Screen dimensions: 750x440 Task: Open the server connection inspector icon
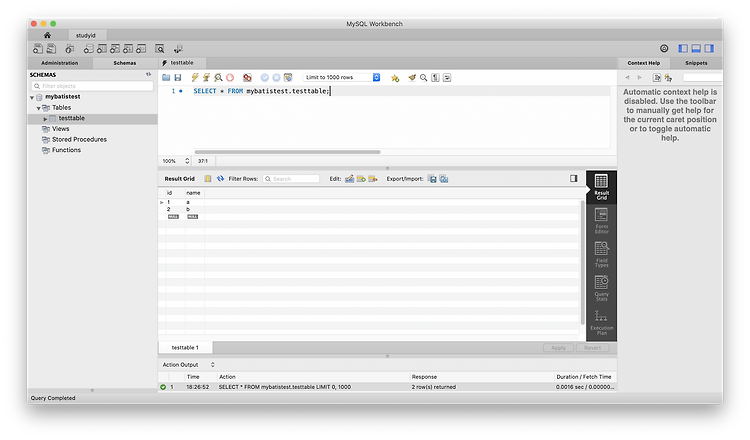(70, 49)
